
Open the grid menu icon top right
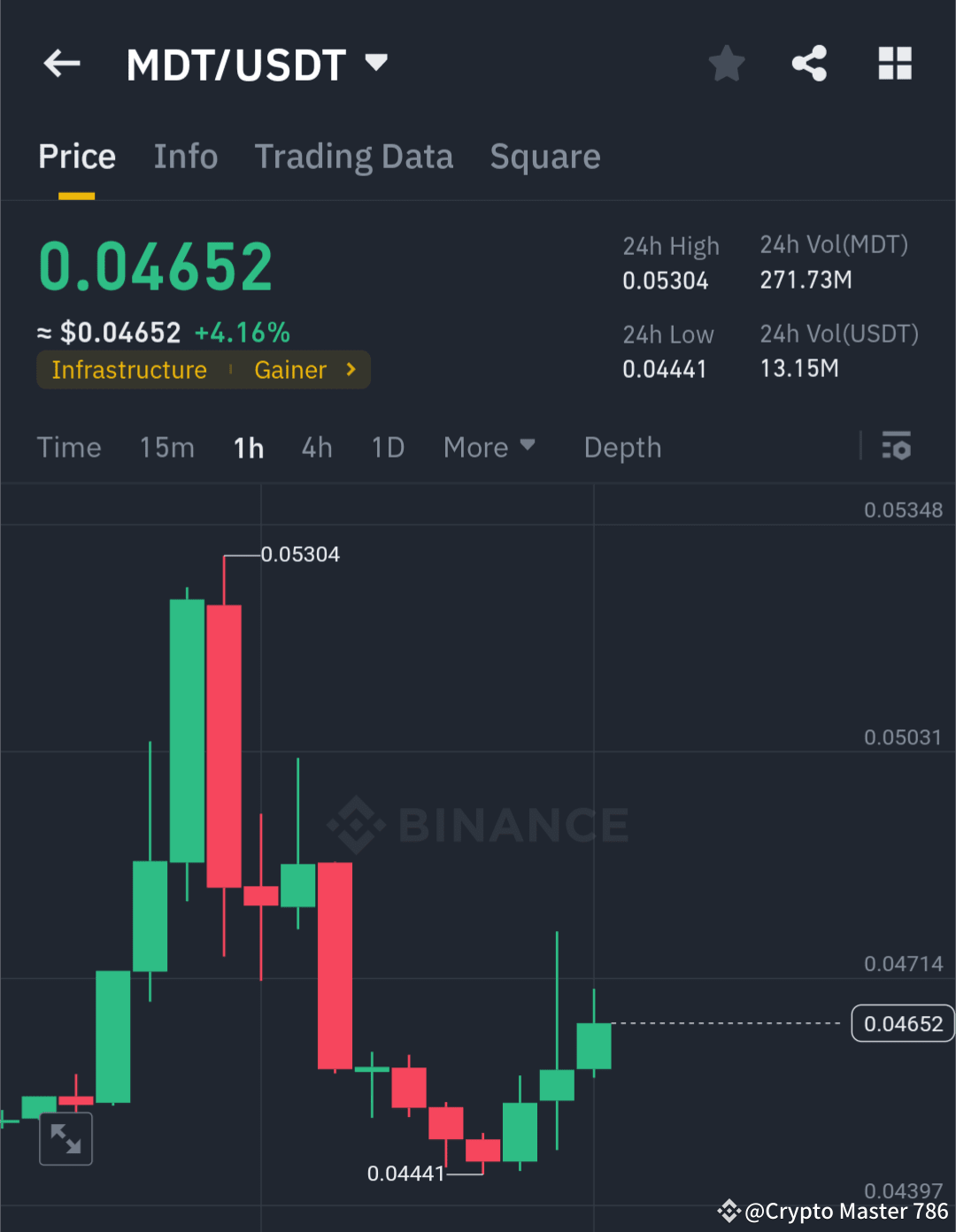click(894, 63)
